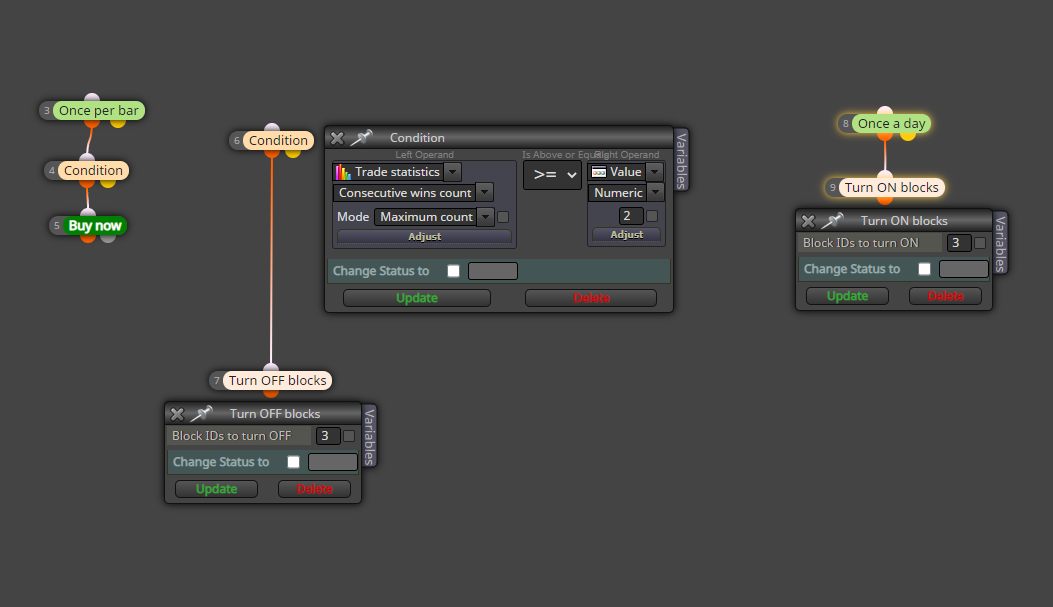Image resolution: width=1053 pixels, height=607 pixels.
Task: Toggle checkbox next to numeric value 2
Action: click(651, 216)
